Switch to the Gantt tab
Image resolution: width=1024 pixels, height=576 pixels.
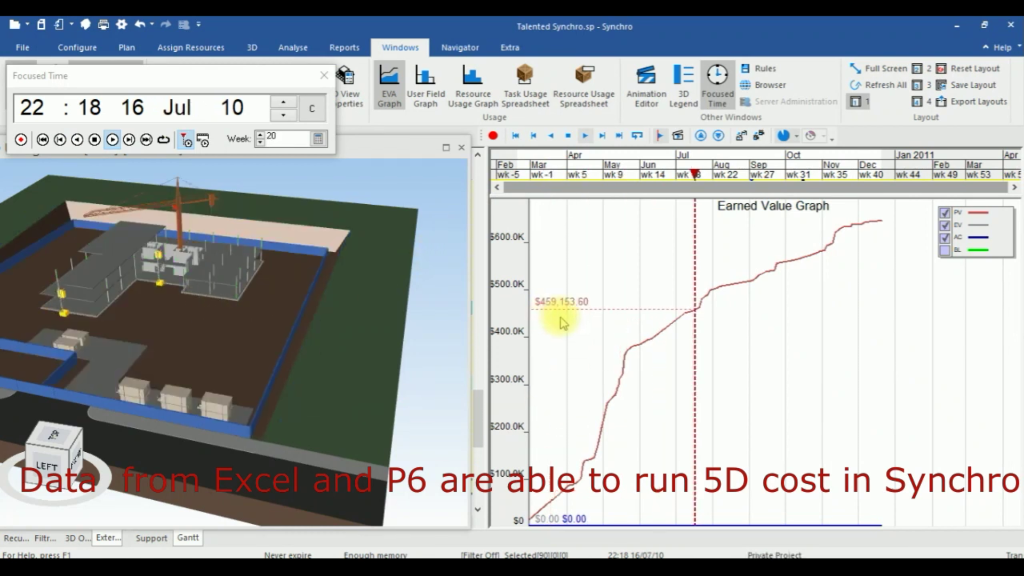coord(188,537)
